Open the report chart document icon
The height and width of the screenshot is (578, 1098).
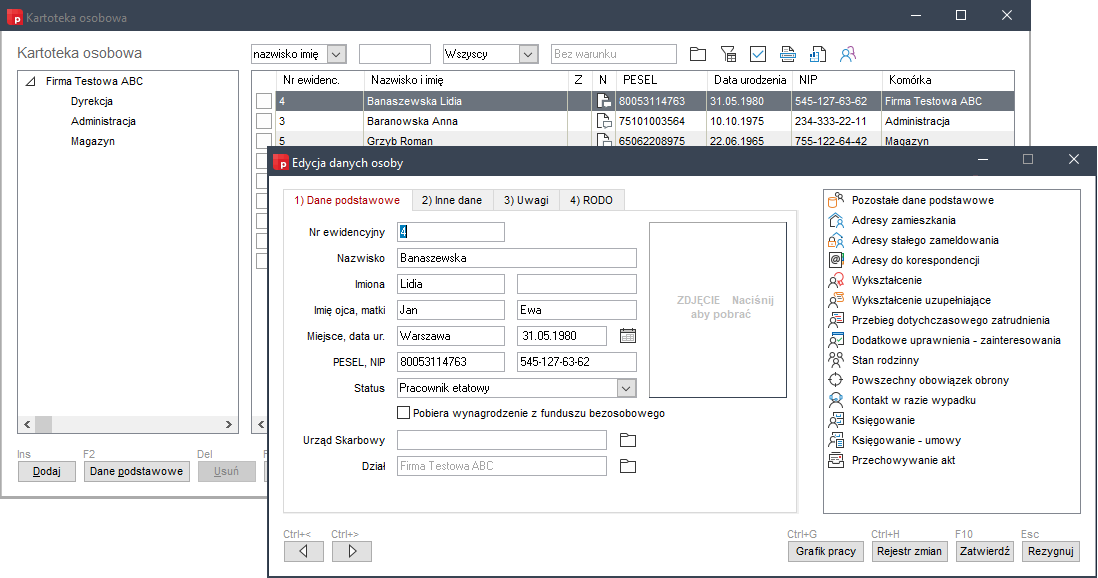click(818, 54)
